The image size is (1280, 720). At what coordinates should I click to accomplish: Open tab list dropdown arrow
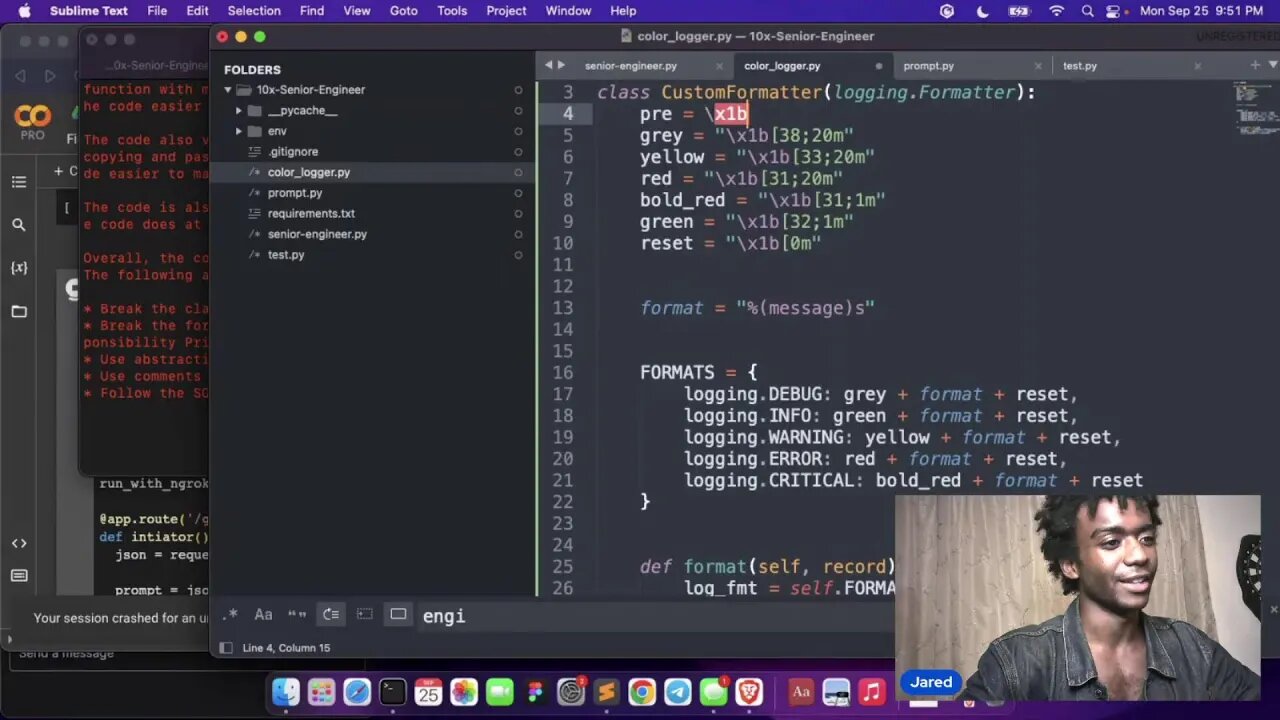pos(1272,65)
